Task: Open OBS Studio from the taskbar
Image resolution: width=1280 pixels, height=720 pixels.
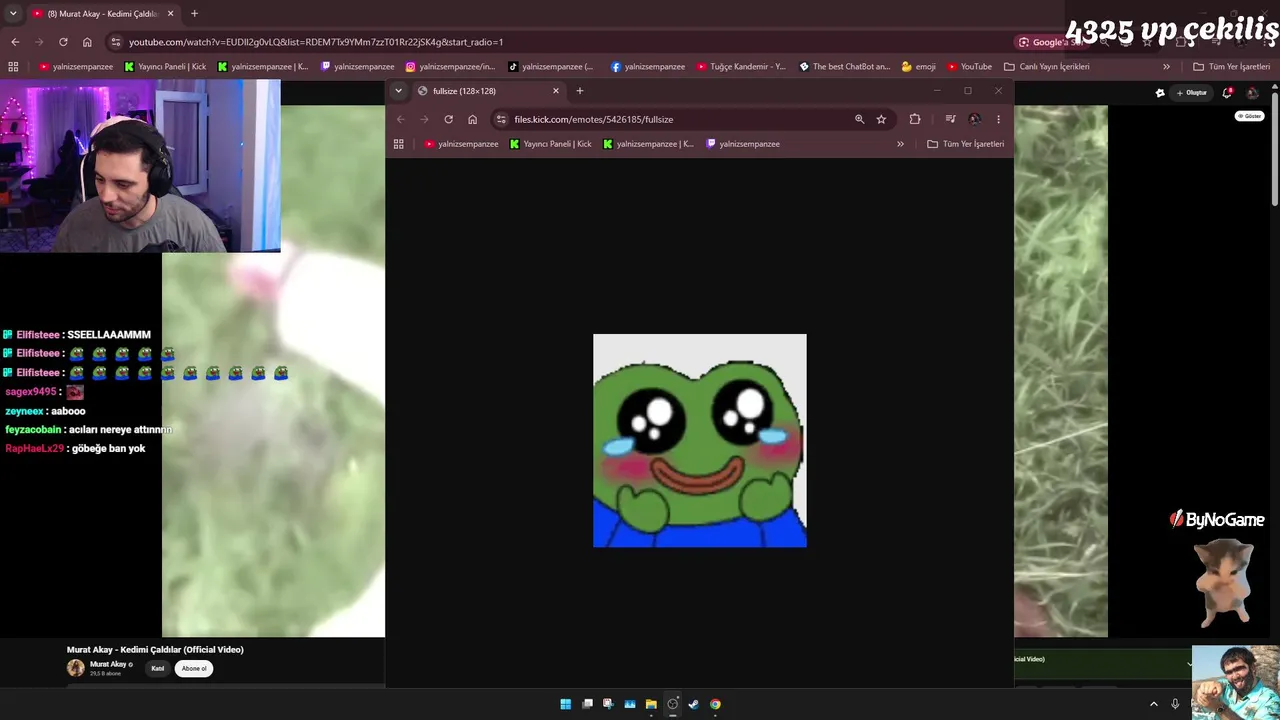Action: (x=672, y=704)
